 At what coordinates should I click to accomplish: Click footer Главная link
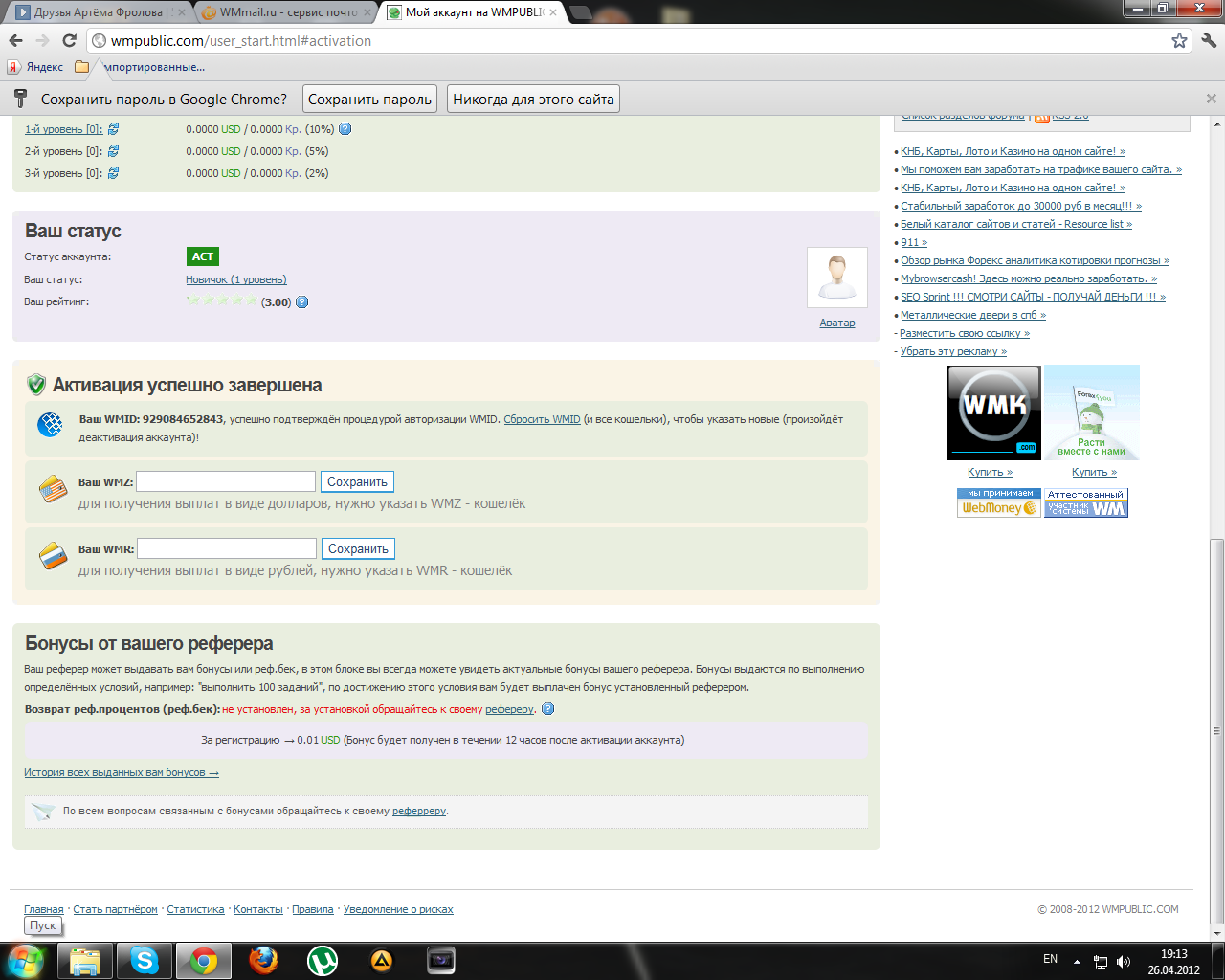point(44,909)
